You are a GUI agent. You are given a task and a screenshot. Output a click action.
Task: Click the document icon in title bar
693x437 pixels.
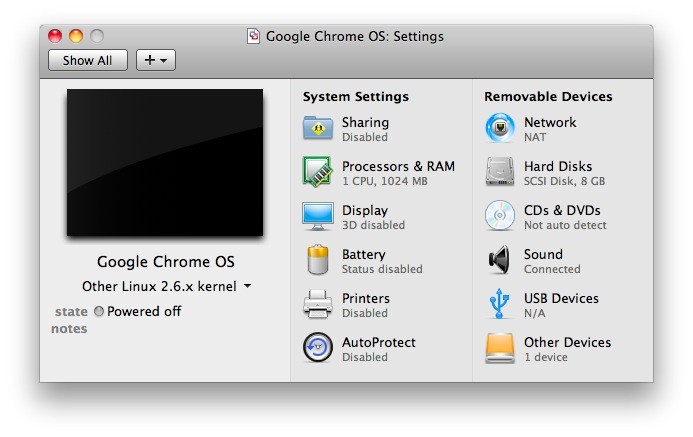click(253, 36)
